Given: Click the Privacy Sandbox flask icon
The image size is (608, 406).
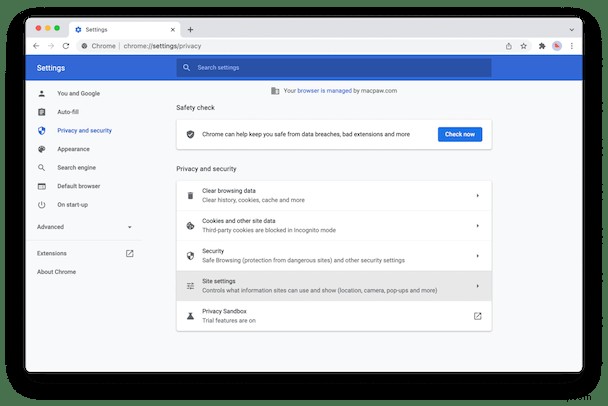Looking at the screenshot, I should click(190, 316).
